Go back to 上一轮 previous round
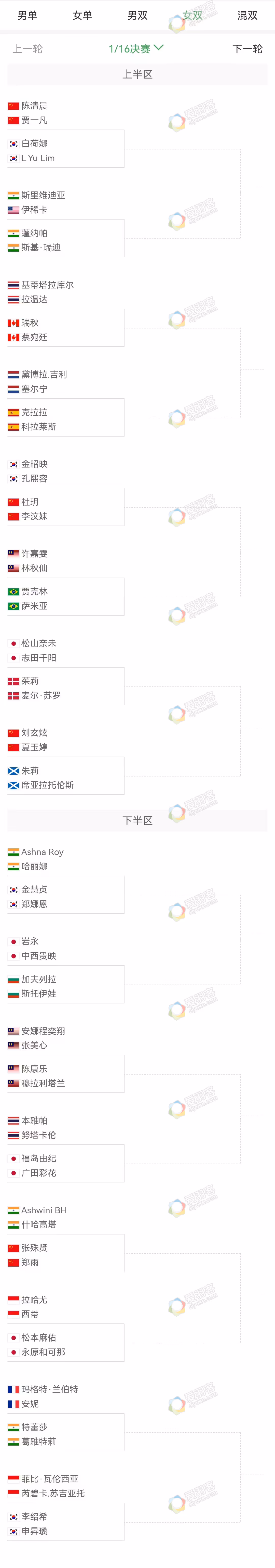The image size is (275, 1568). coord(28,49)
